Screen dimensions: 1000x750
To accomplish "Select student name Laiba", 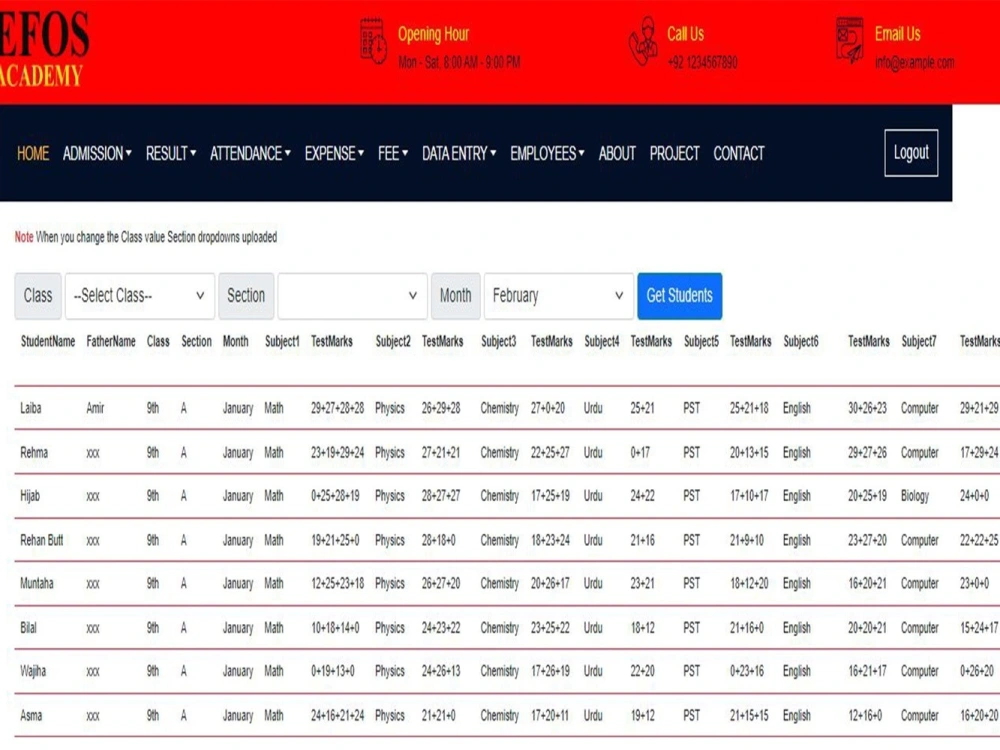I will tap(31, 408).
